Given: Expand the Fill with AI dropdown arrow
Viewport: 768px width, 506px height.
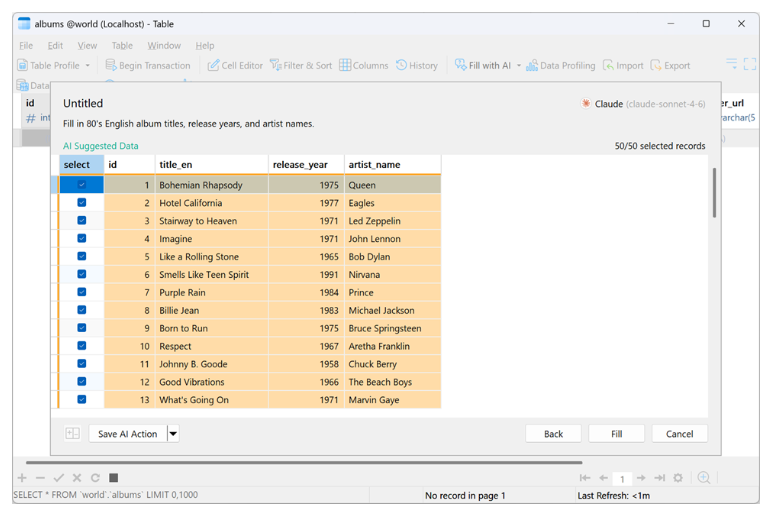Looking at the screenshot, I should (519, 66).
